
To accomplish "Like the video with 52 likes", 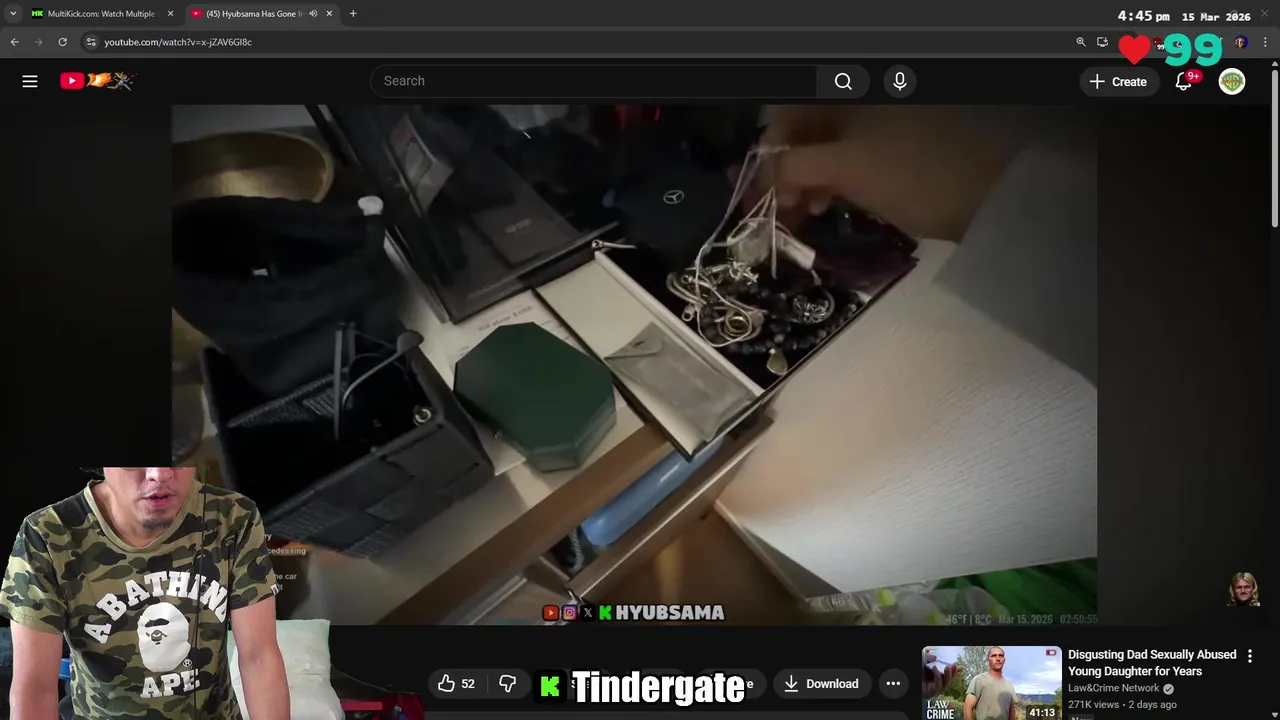I will [x=456, y=684].
